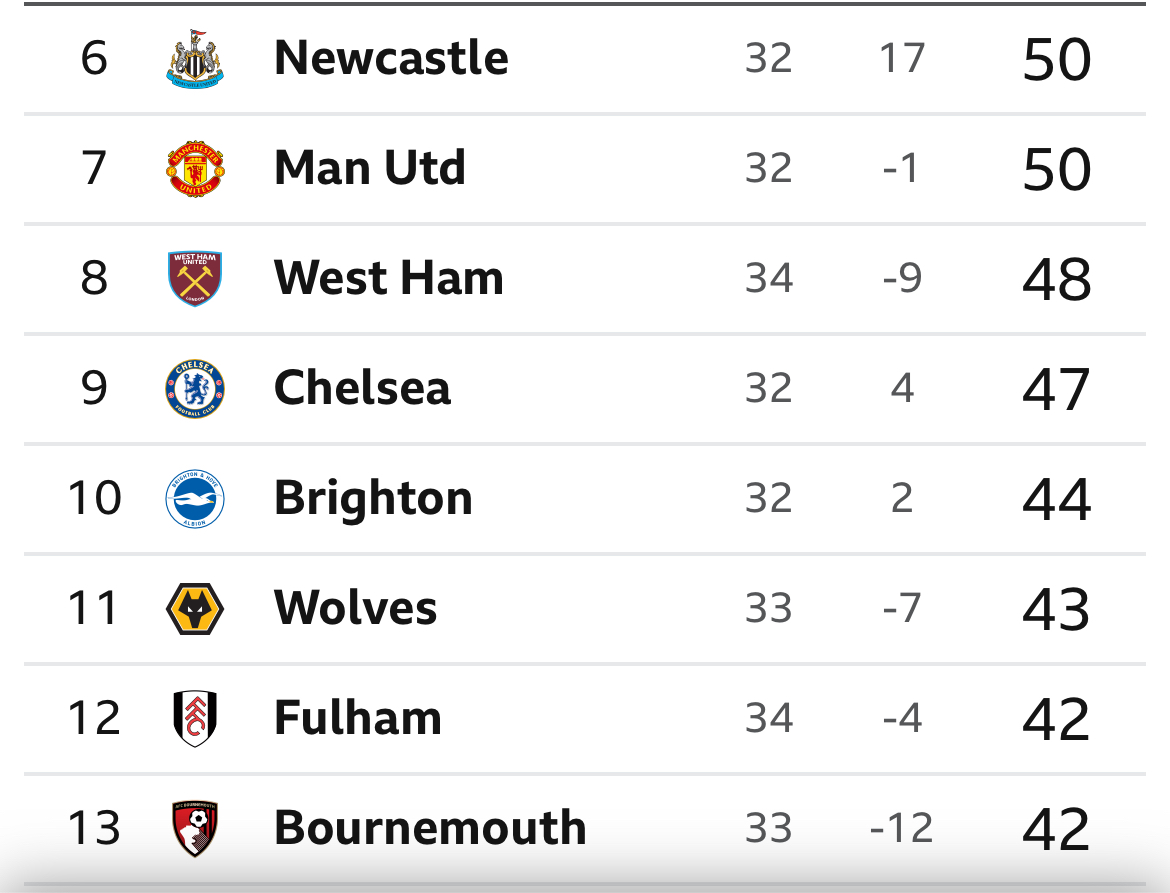Viewport: 1170px width, 893px height.
Task: Click Bournemouth's -12 goal difference
Action: 901,828
